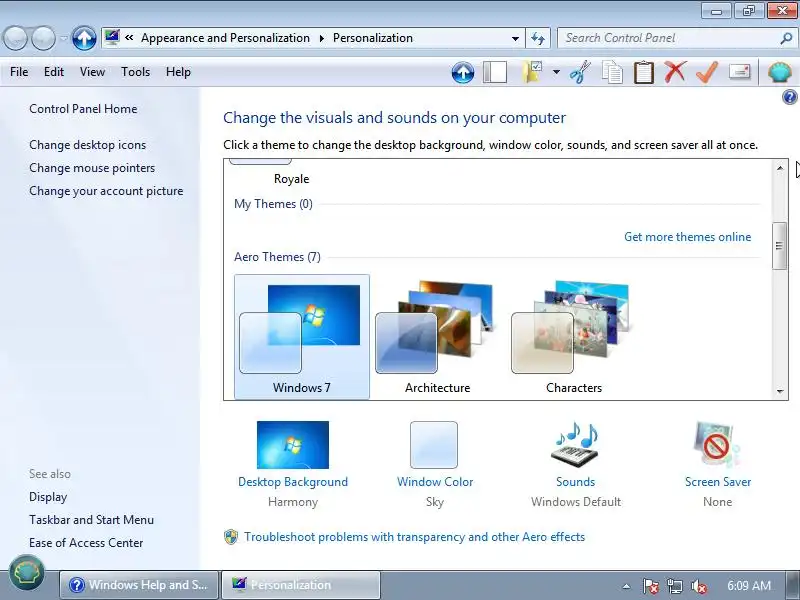The width and height of the screenshot is (800, 600).
Task: Open the Help menu
Action: 178,72
